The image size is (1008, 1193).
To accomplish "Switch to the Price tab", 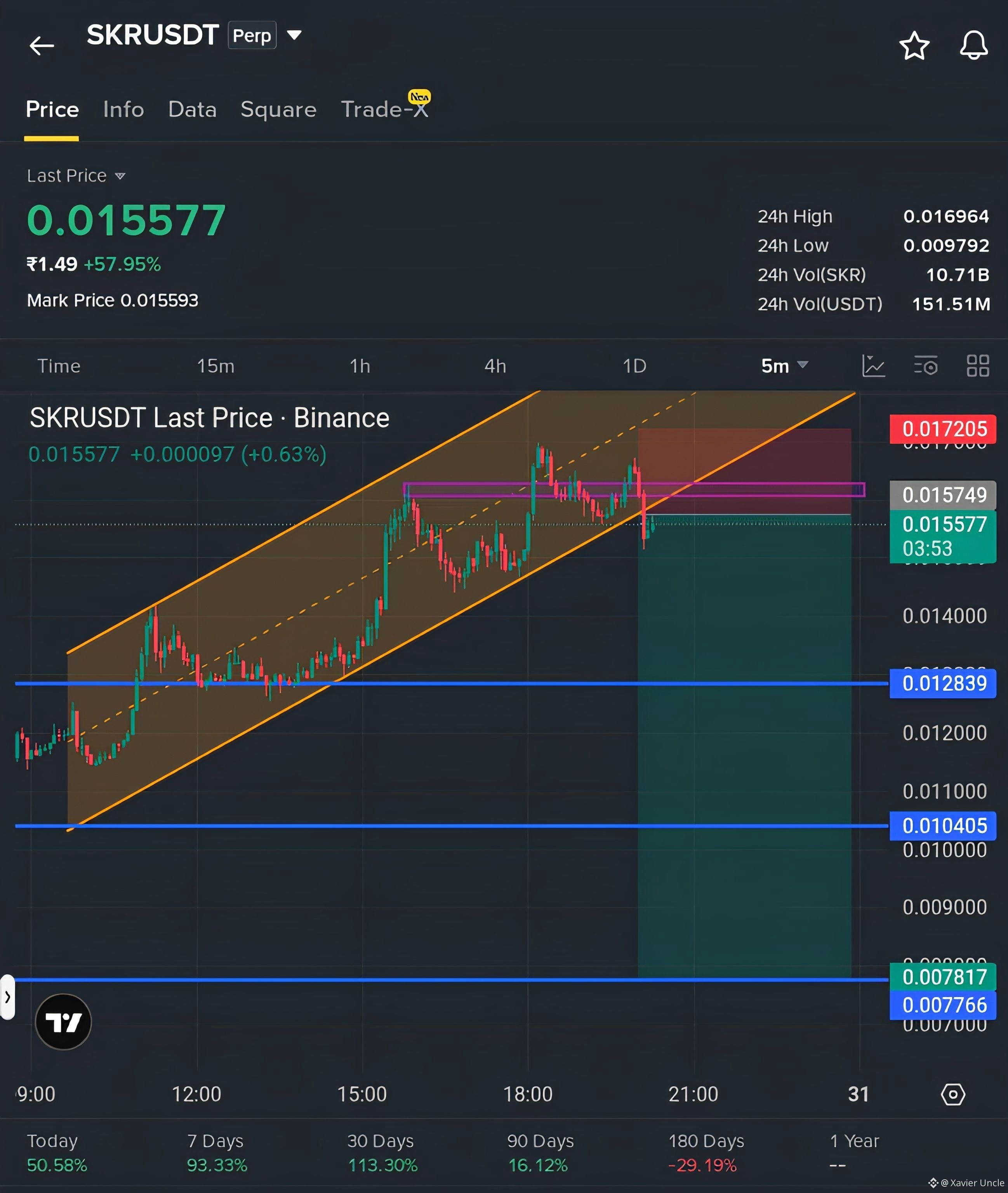I will click(x=52, y=109).
